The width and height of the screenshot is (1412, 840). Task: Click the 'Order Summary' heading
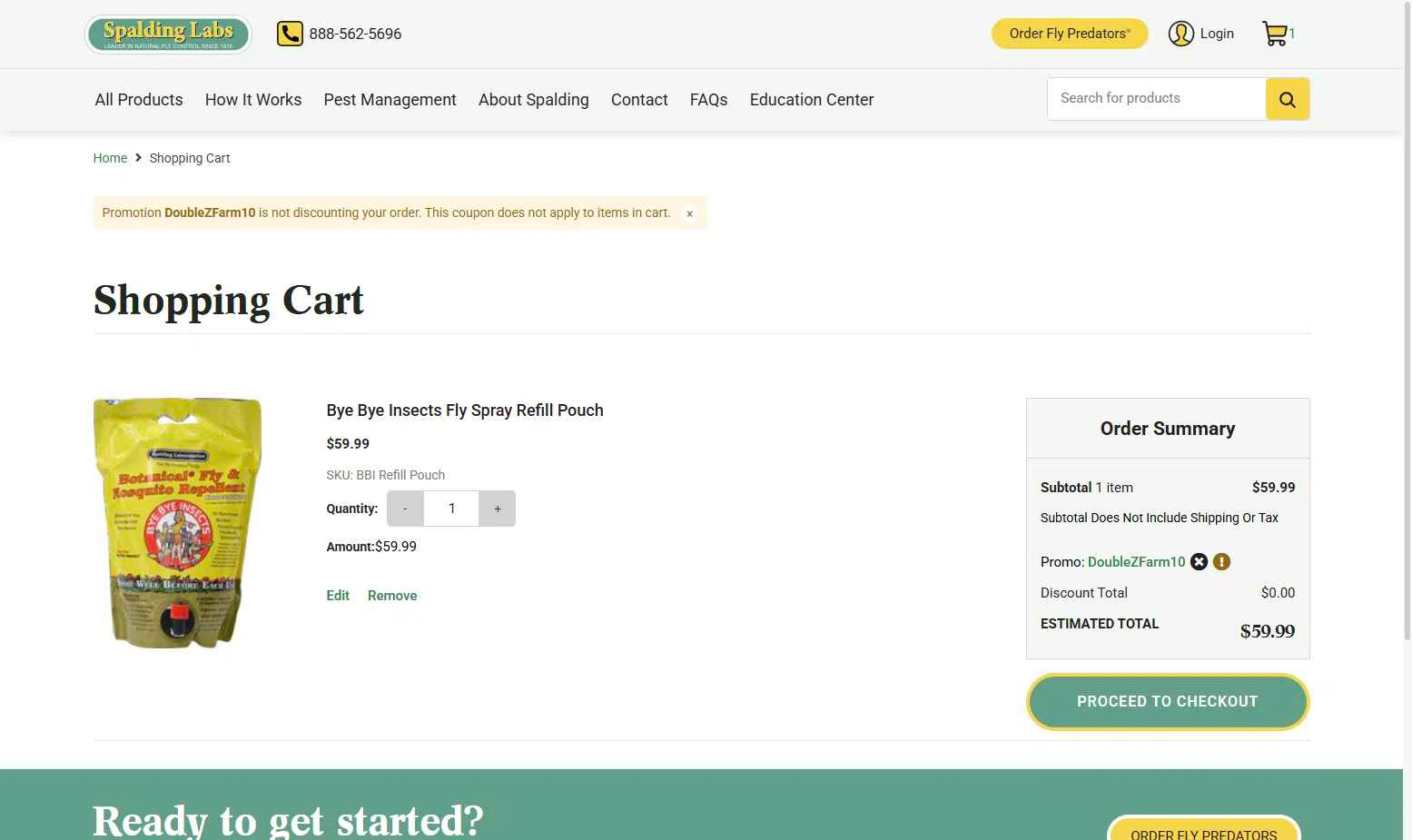pyautogui.click(x=1168, y=429)
